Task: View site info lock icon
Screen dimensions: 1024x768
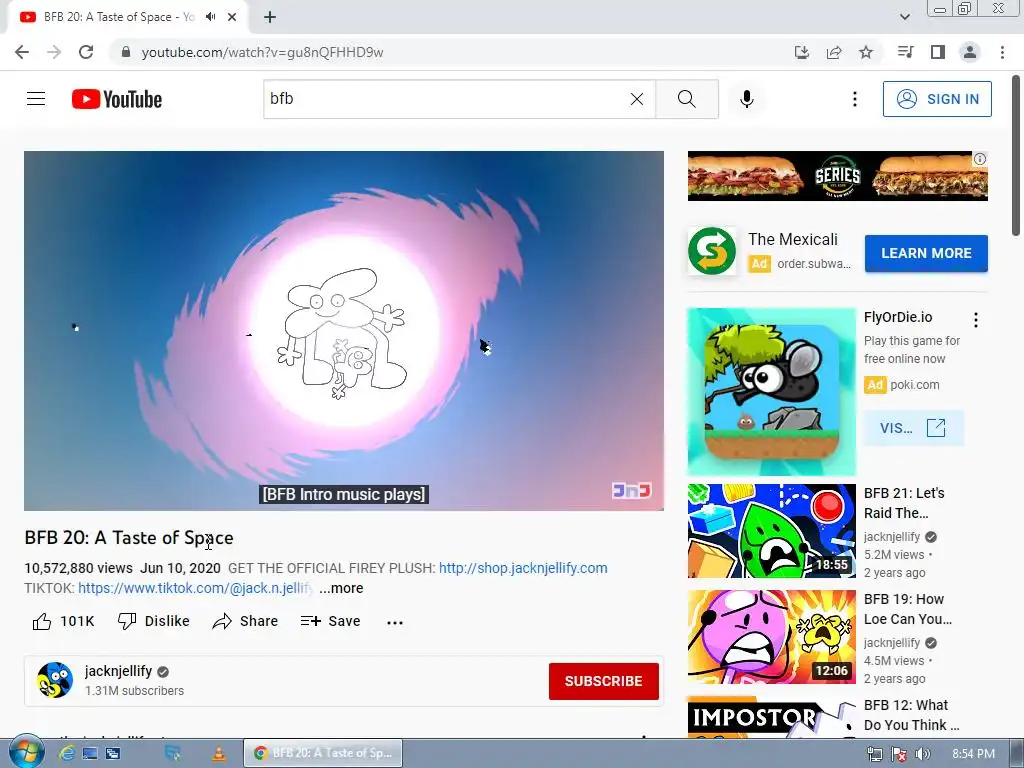Action: click(126, 52)
